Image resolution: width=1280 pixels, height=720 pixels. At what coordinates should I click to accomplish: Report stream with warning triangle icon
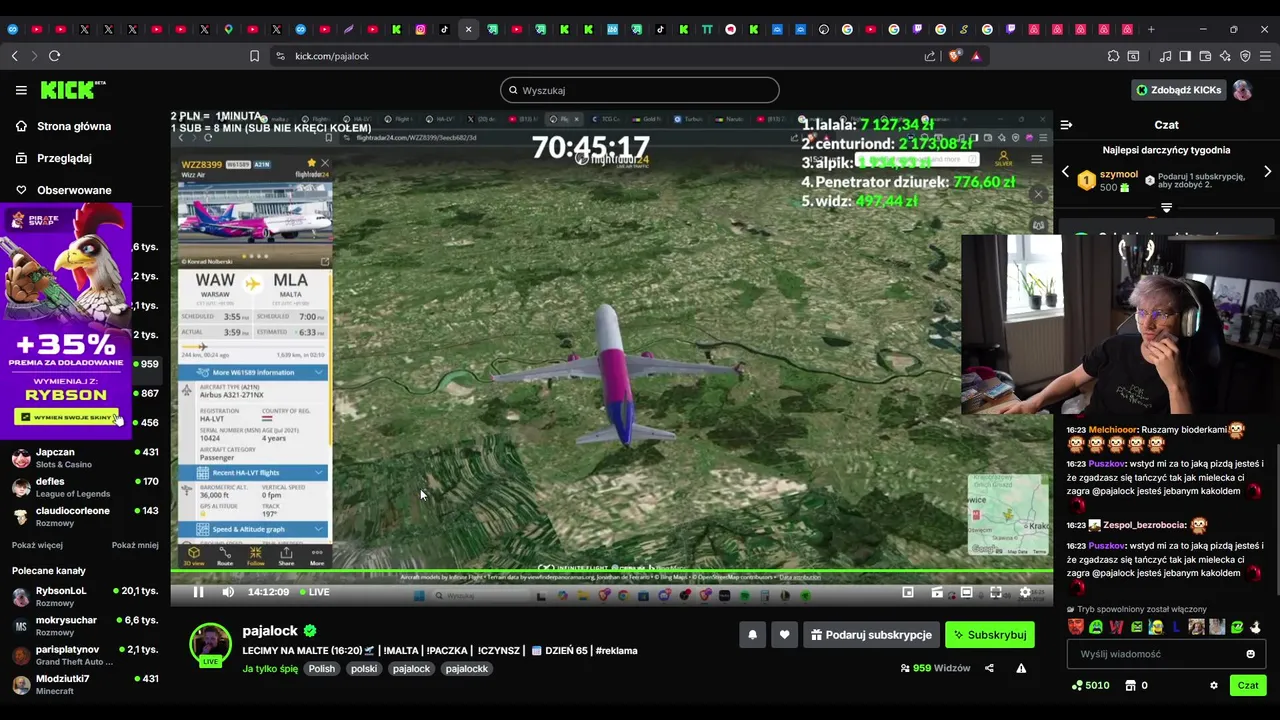point(1021,668)
